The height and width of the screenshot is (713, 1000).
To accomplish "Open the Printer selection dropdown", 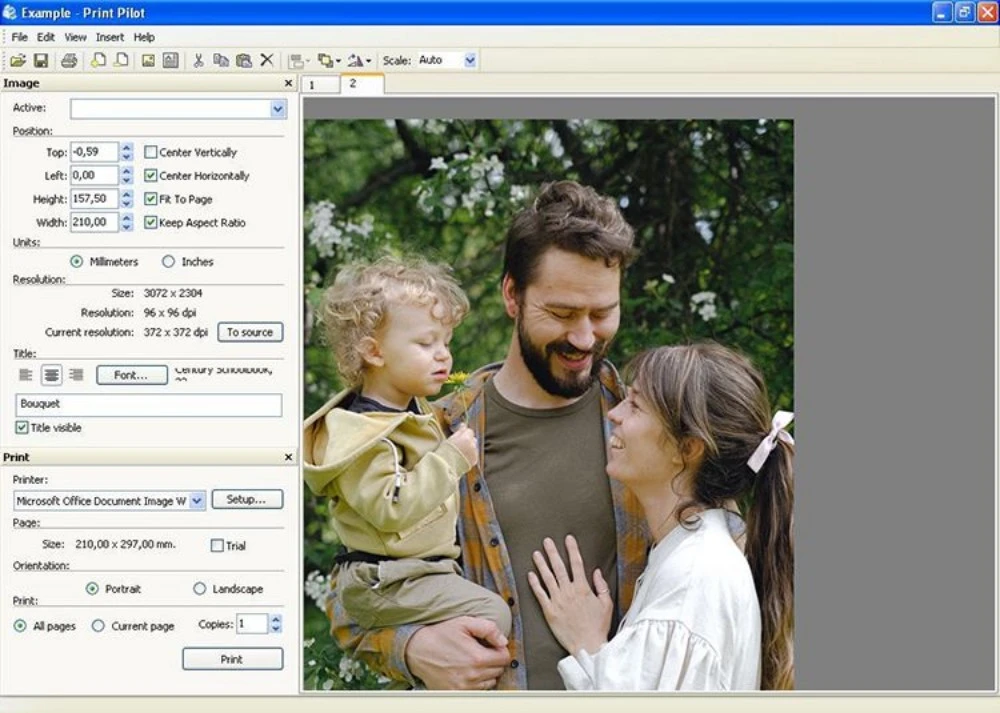I will (196, 500).
